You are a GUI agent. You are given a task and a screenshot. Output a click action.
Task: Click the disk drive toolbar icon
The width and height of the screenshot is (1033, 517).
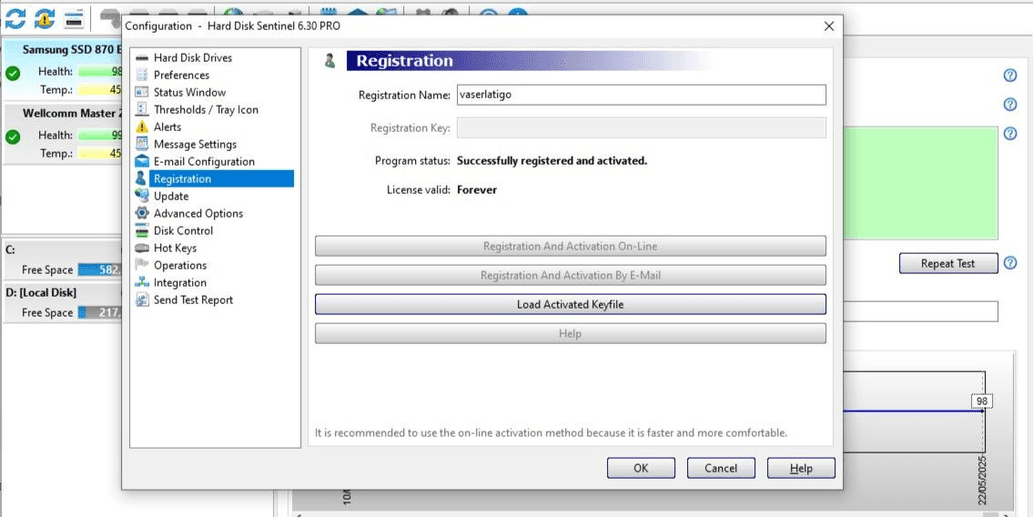pos(73,20)
